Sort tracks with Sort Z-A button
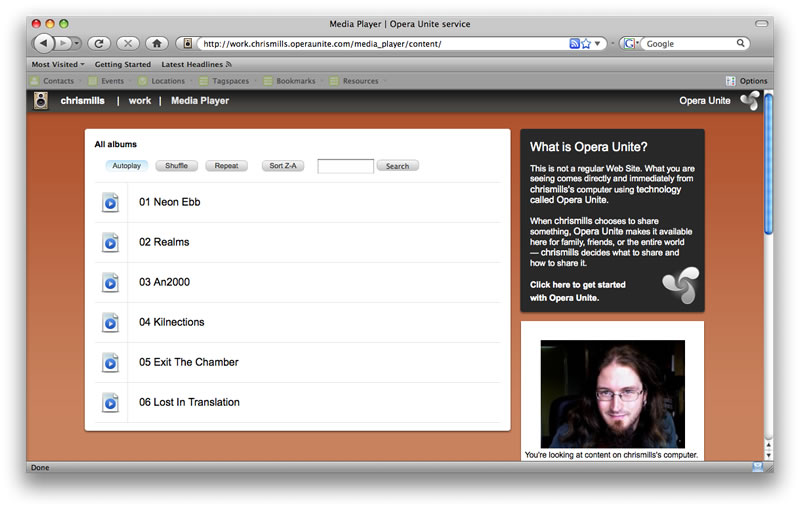 click(x=283, y=166)
